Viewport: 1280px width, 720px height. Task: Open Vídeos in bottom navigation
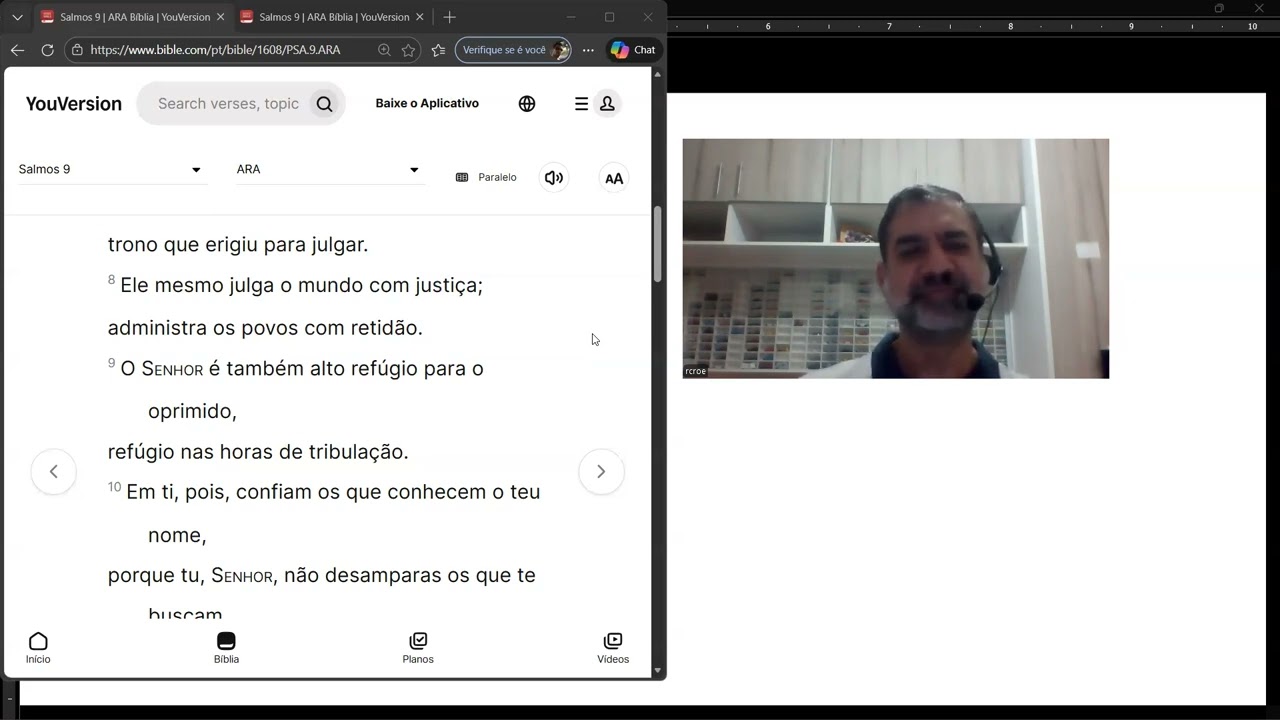613,648
